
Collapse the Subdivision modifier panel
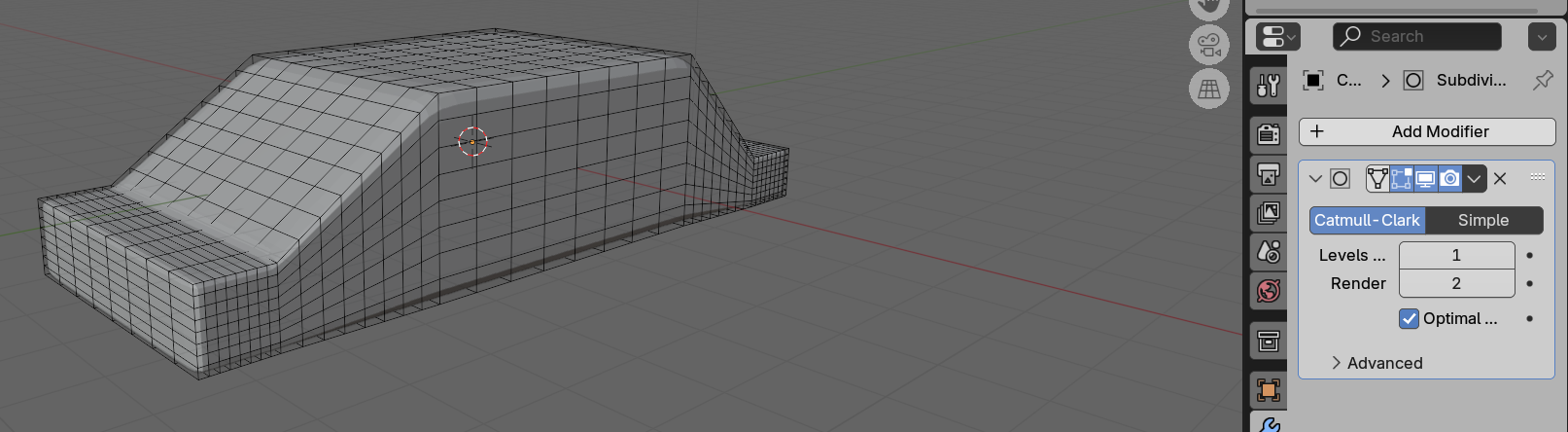1315,178
